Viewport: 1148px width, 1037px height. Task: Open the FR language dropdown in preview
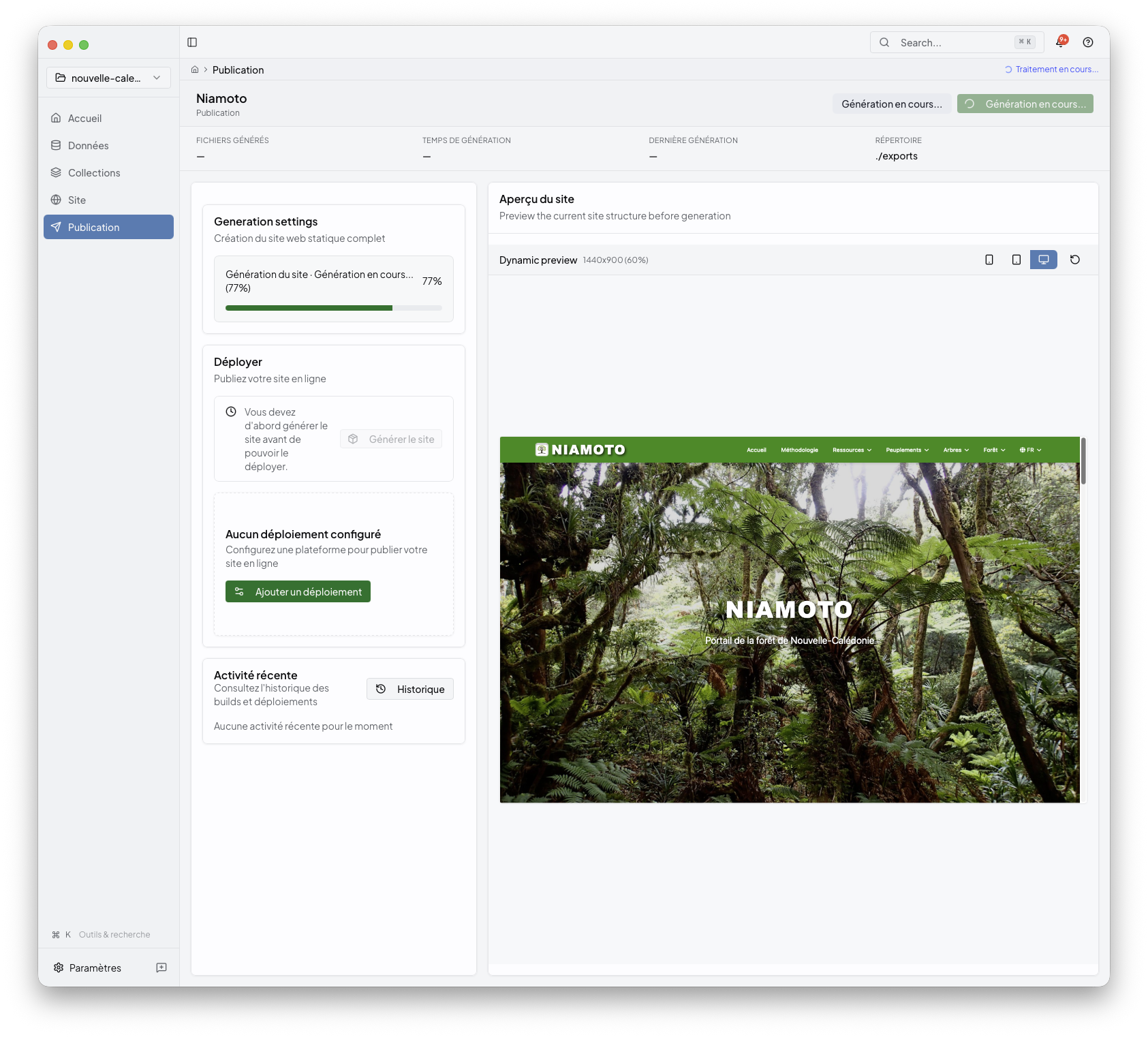click(1029, 450)
